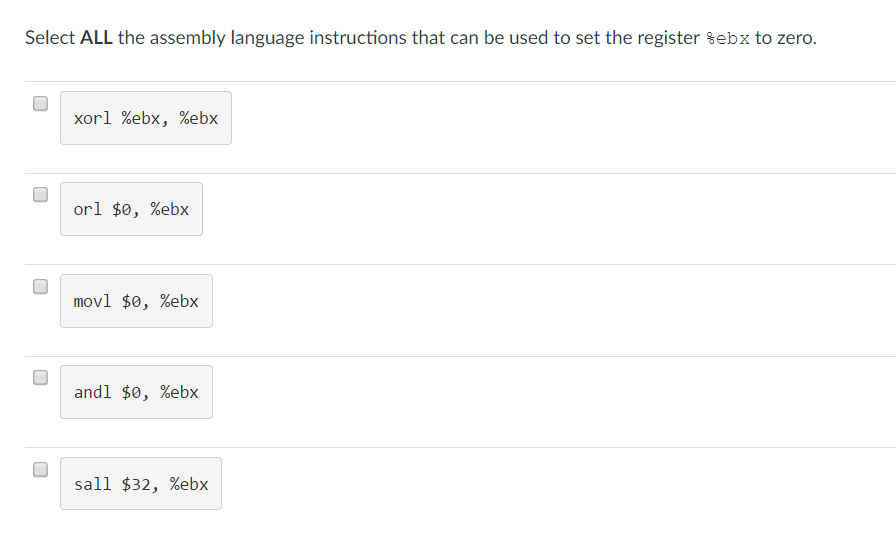Select the movl $0, %ebx checkbox

pos(41,286)
